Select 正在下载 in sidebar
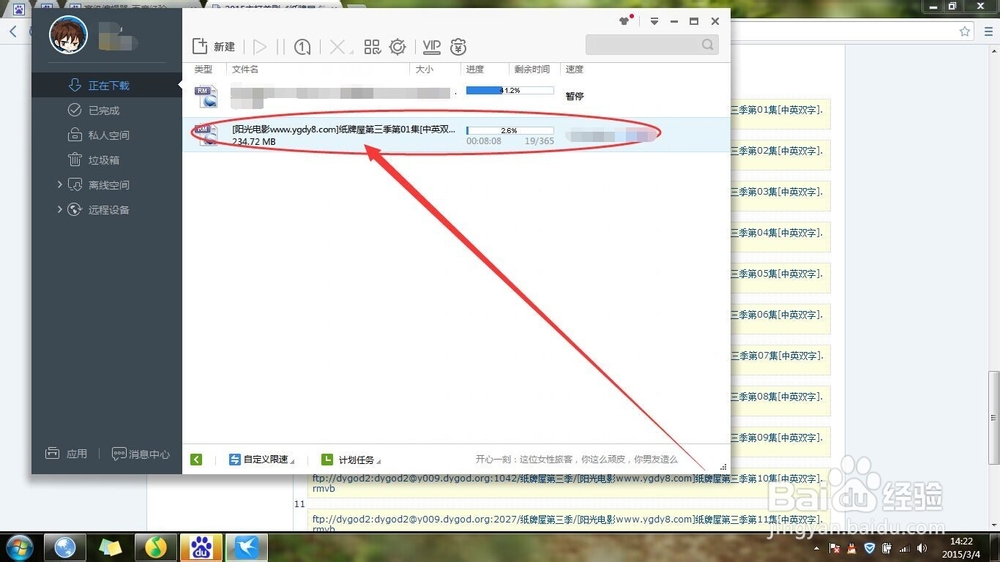Screen dimensions: 1000x562 pyautogui.click(x=107, y=85)
